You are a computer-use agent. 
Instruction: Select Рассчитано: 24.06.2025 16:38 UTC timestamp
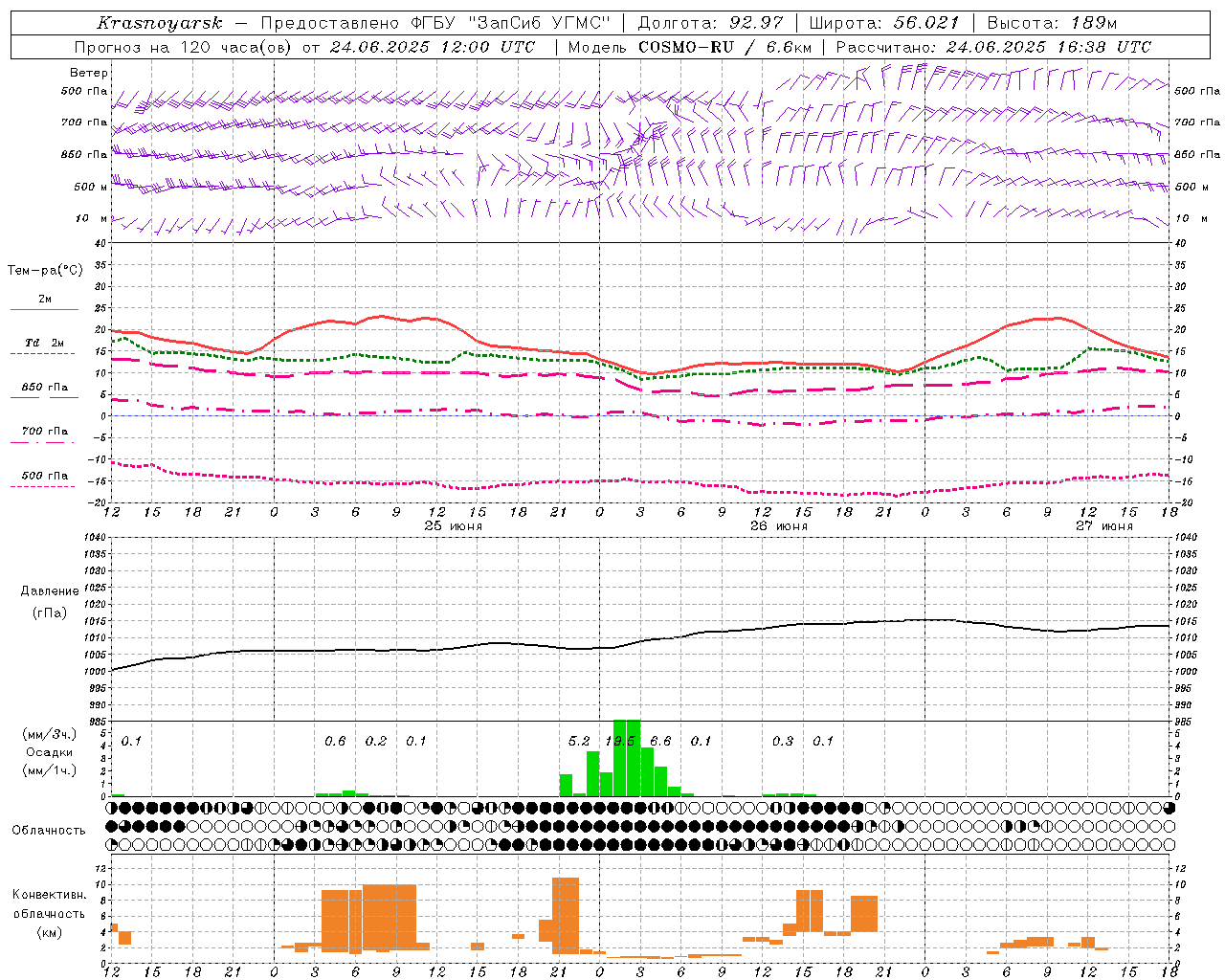click(x=993, y=47)
